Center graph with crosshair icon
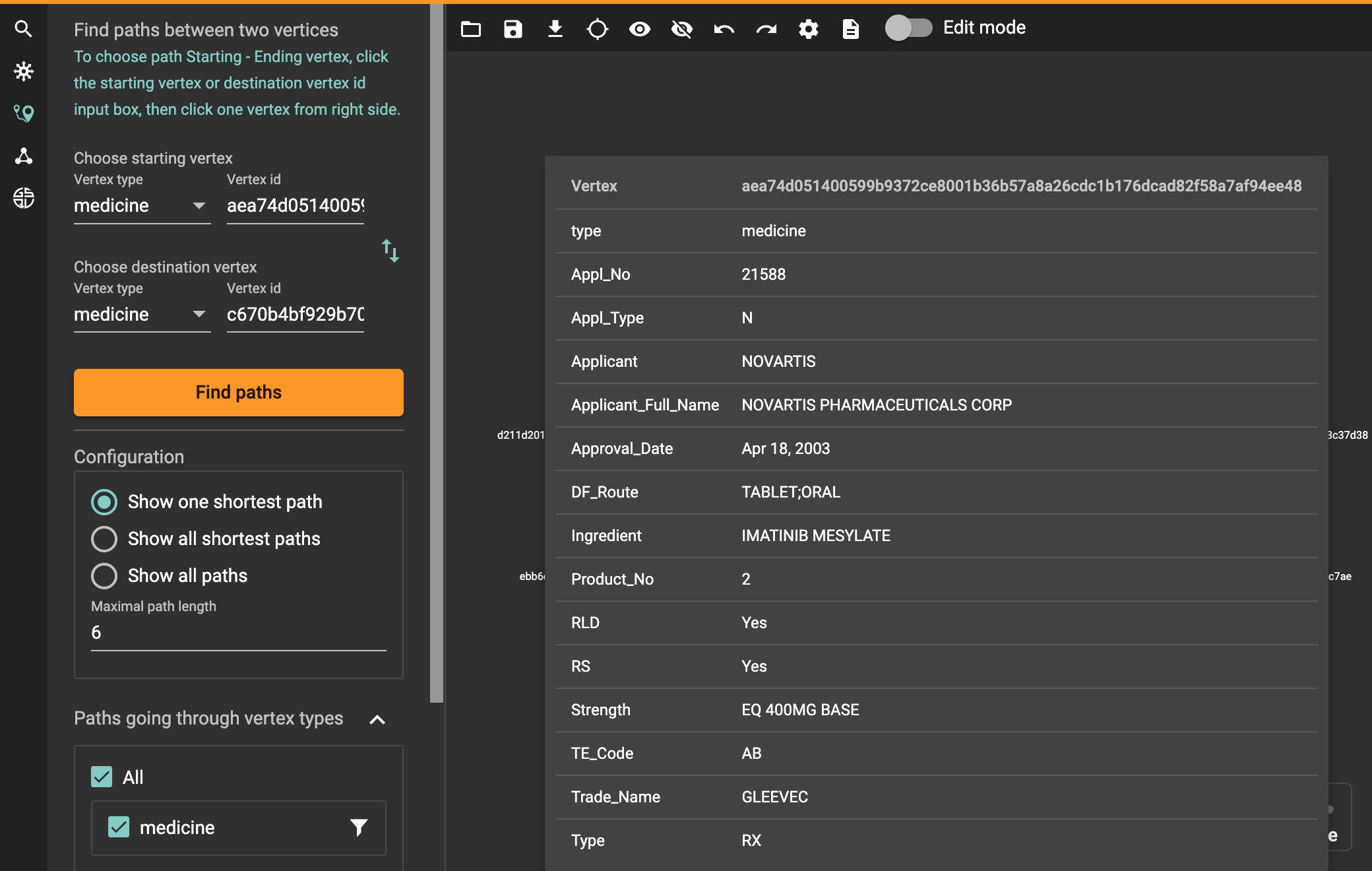 point(598,29)
